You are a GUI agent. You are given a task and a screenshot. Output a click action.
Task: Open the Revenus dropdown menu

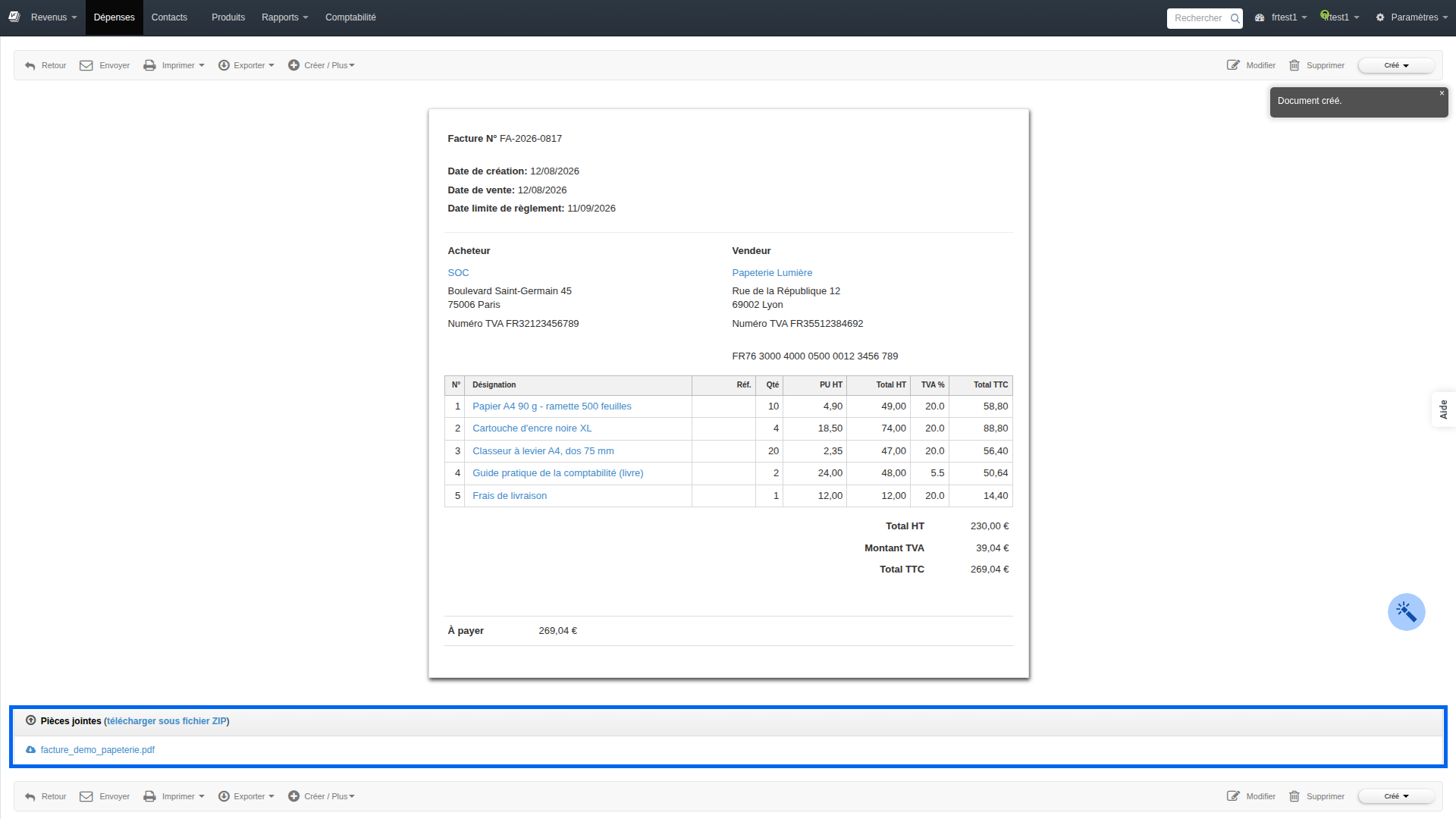[x=53, y=17]
